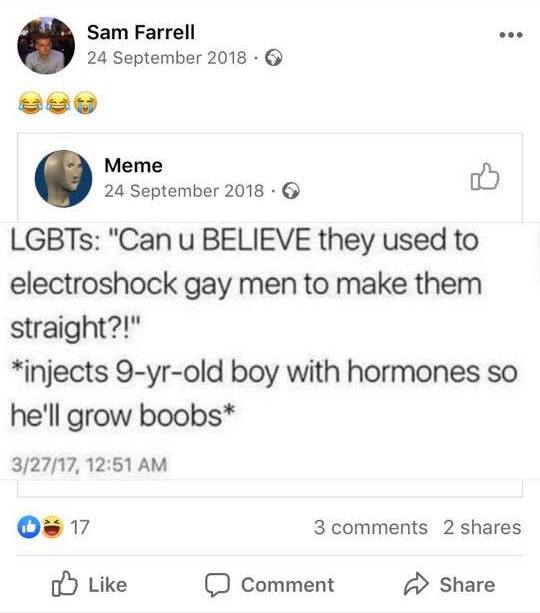Open the Meme page name link
This screenshot has height=613, width=540.
[133, 165]
